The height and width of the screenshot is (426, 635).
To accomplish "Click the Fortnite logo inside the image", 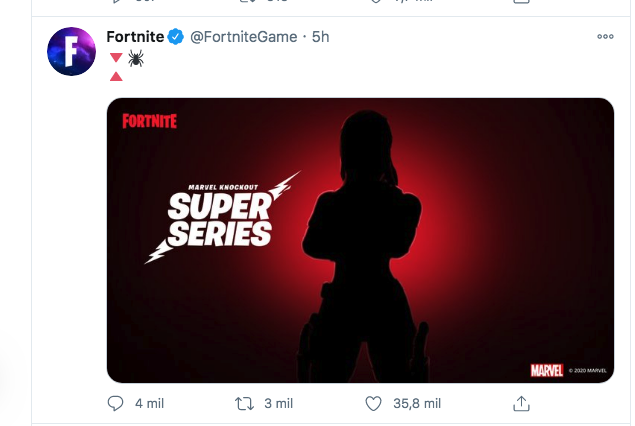I will coord(149,121).
